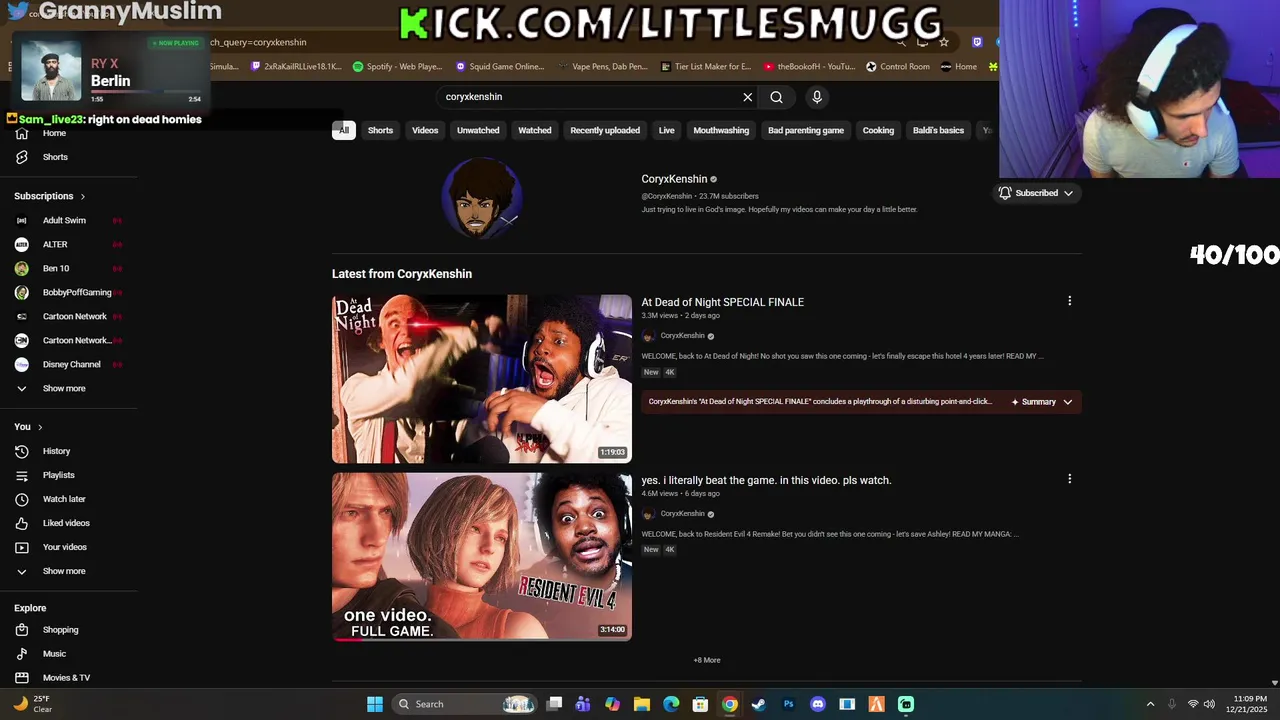Open Watch later in sidebar

coord(64,499)
